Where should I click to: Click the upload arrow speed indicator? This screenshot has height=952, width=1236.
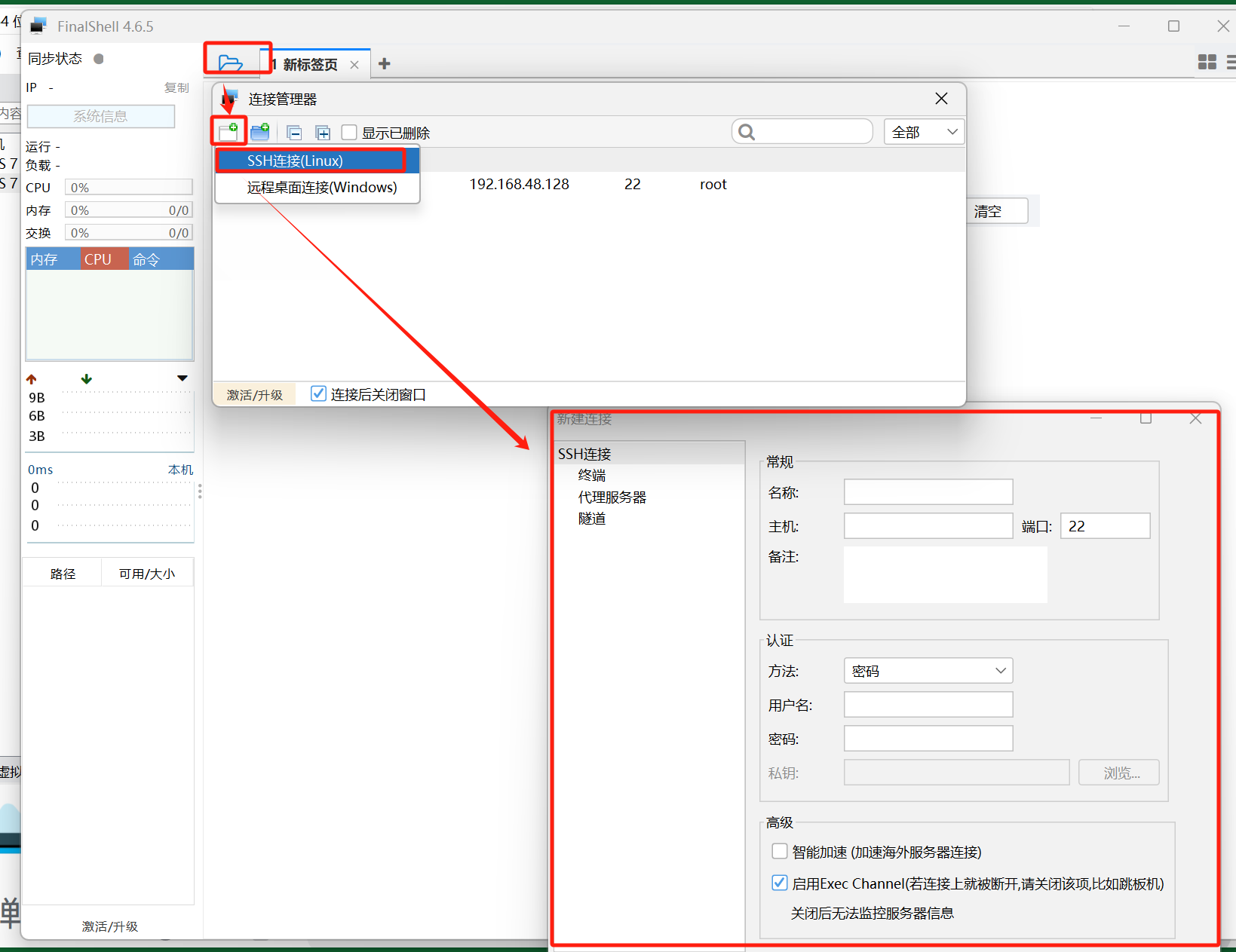pyautogui.click(x=32, y=379)
